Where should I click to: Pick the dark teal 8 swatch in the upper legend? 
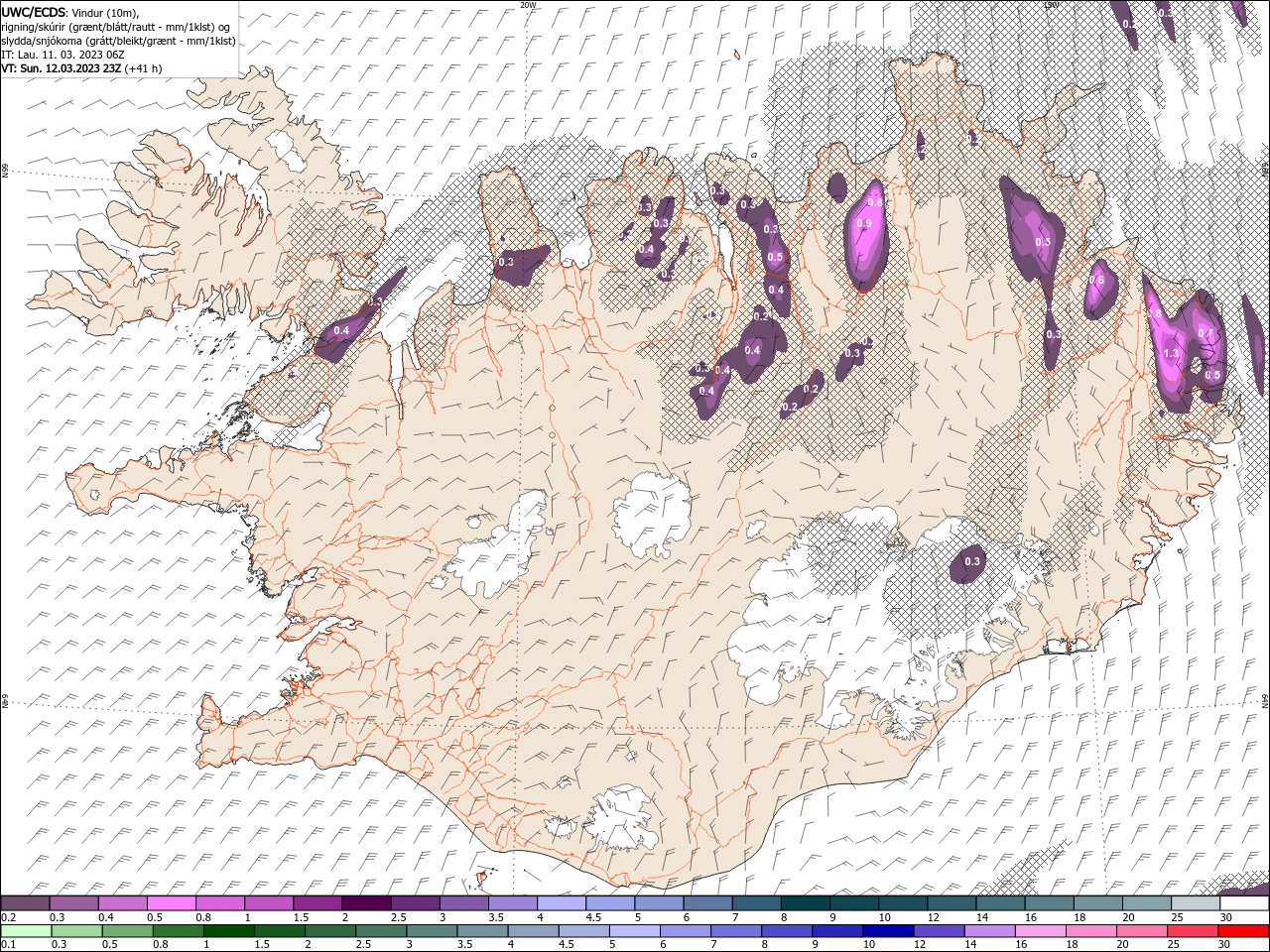pyautogui.click(x=806, y=903)
